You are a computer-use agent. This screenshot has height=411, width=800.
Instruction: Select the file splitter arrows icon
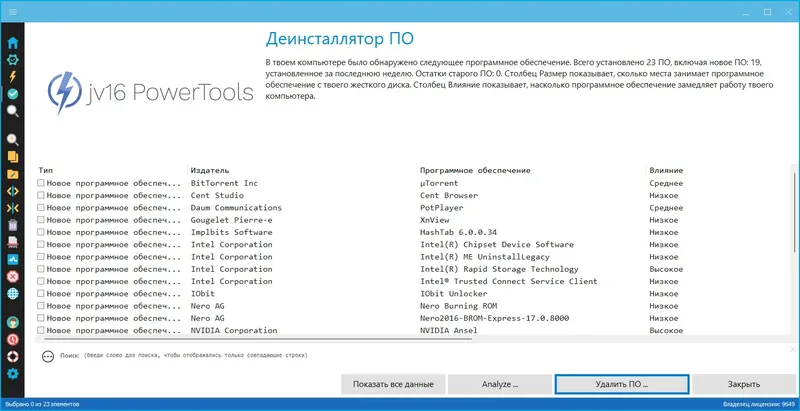tap(13, 191)
